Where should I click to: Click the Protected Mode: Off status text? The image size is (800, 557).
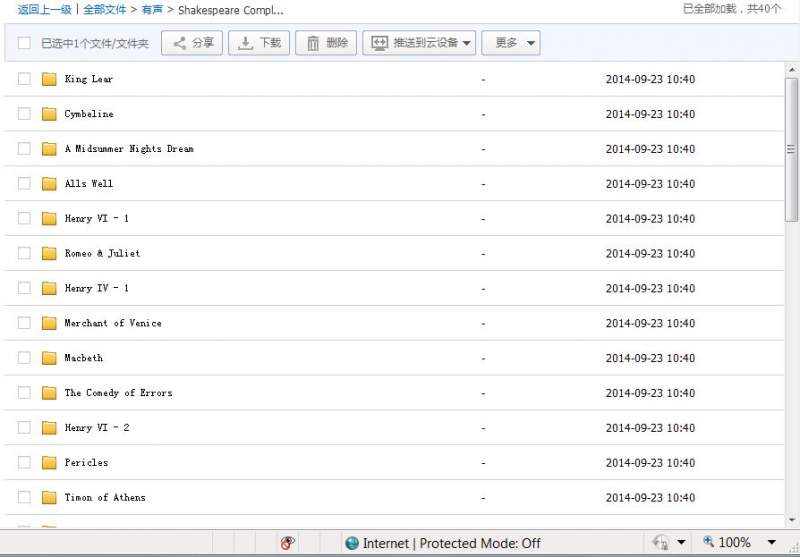pyautogui.click(x=480, y=543)
